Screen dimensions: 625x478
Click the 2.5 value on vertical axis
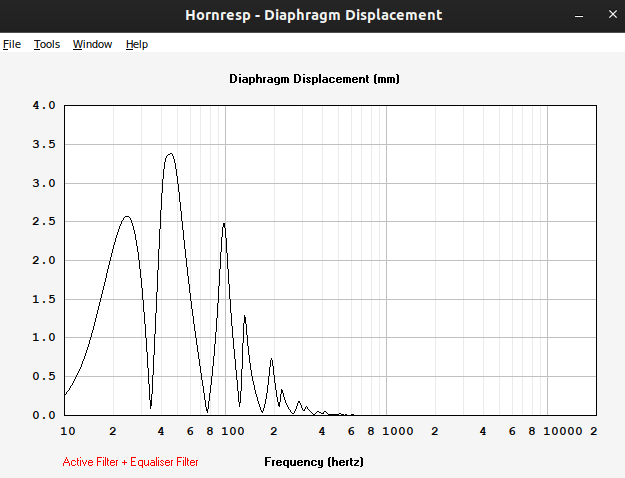(x=44, y=221)
